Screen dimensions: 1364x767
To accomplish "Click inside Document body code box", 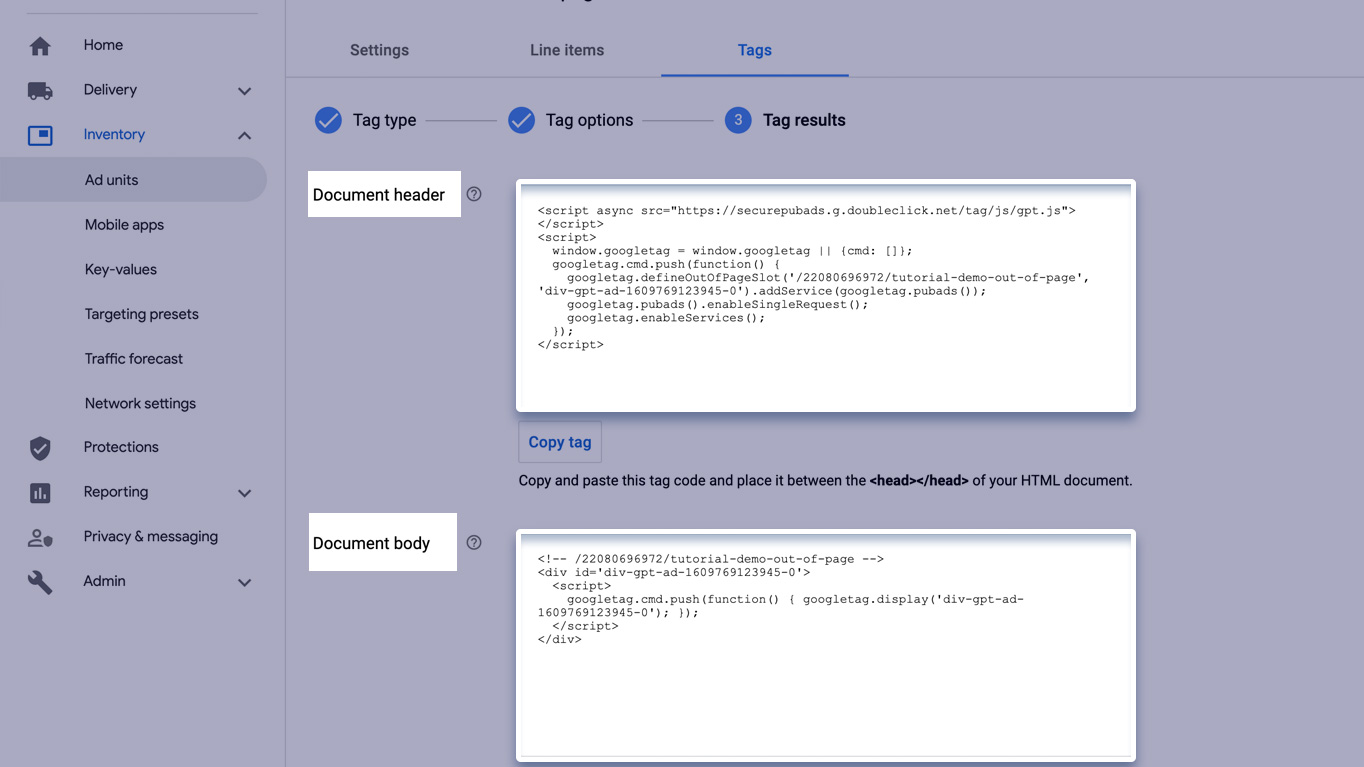I will pyautogui.click(x=826, y=646).
